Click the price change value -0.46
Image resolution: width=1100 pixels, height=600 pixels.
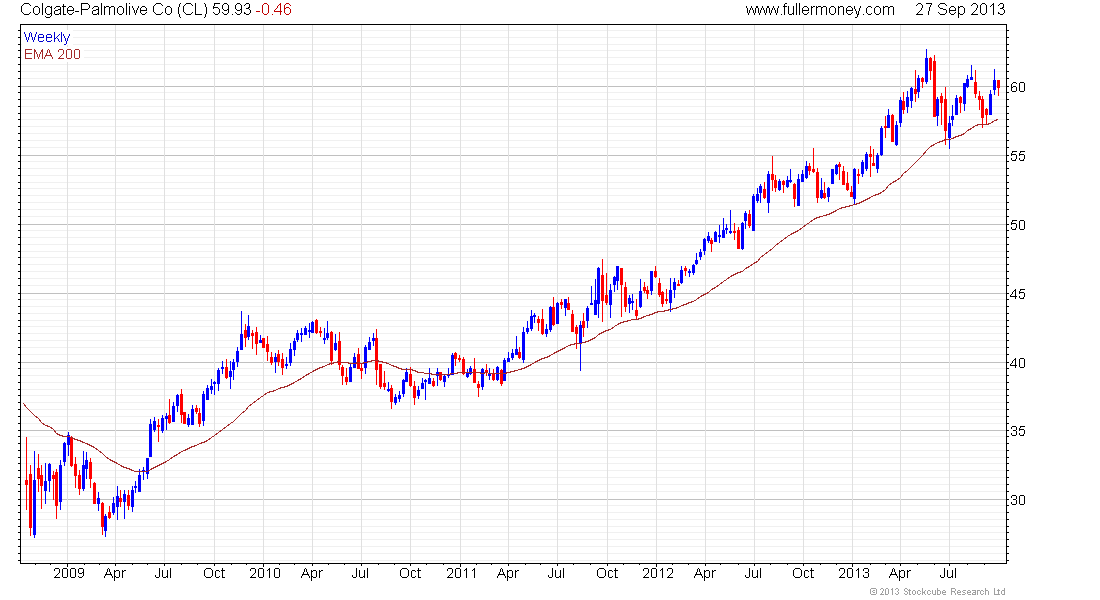(274, 10)
